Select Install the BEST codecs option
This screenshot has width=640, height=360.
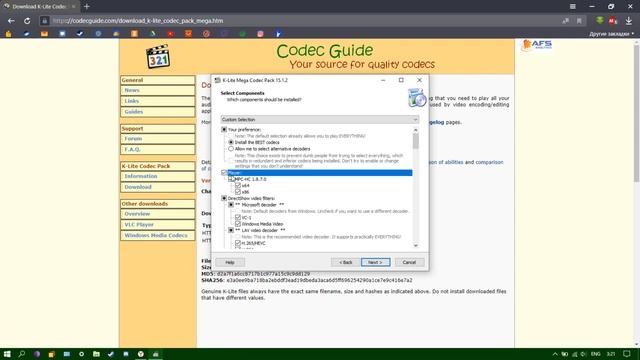231,142
